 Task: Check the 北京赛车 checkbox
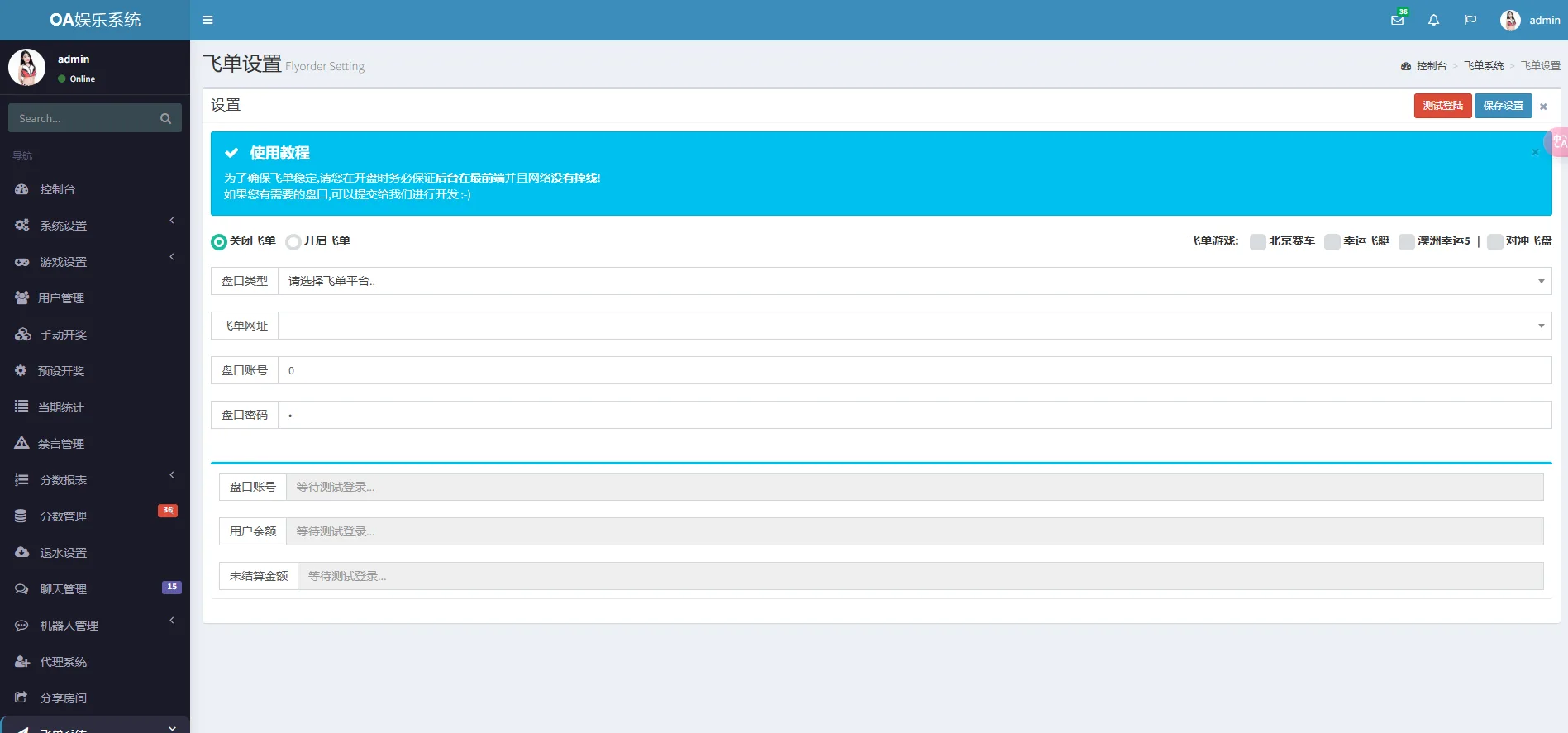(1257, 241)
